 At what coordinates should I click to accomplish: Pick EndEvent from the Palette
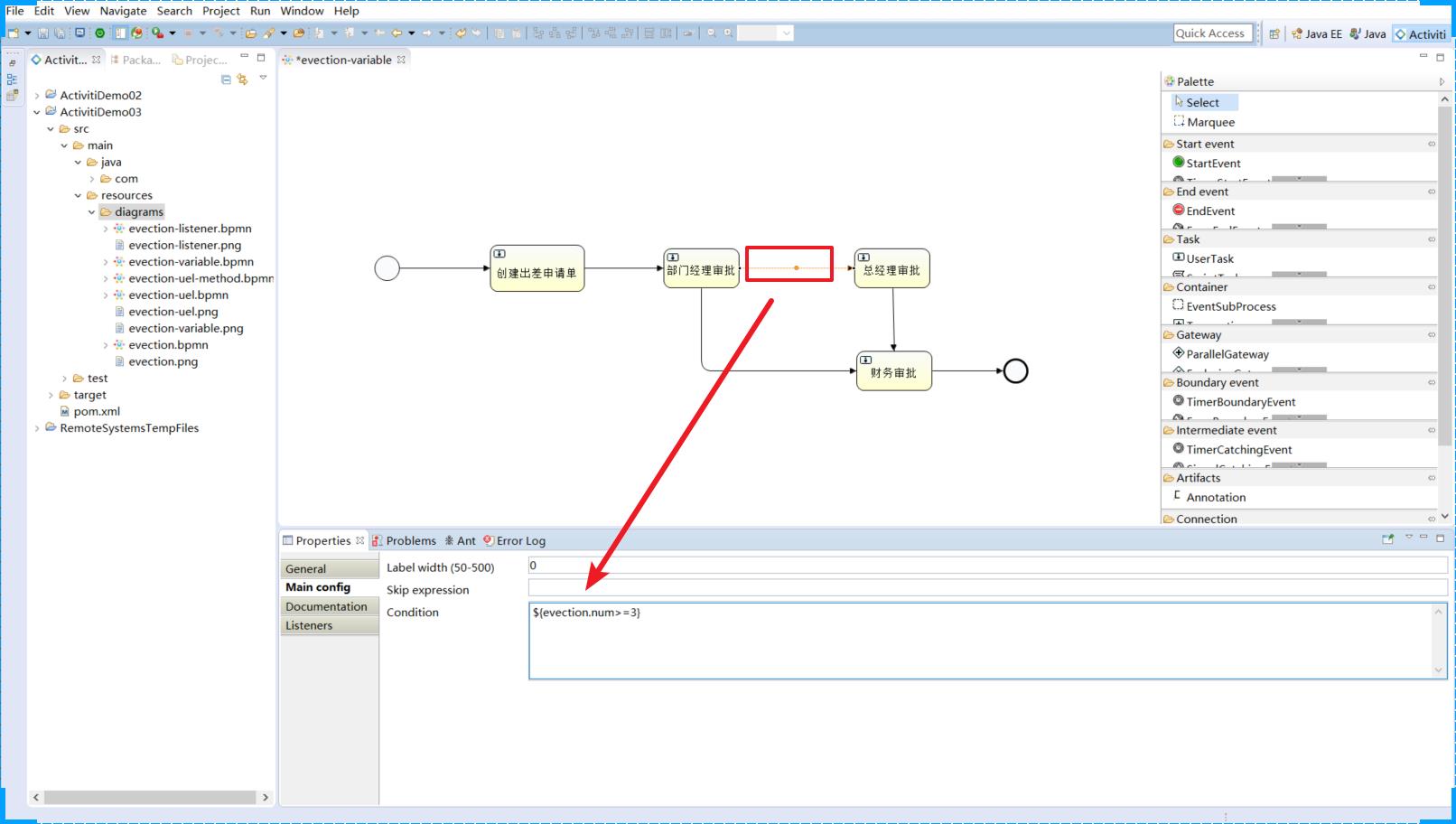[x=1203, y=211]
